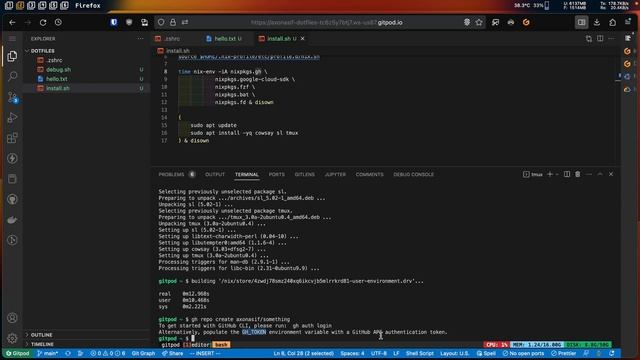Switch to the JUPYTER panel tab
This screenshot has width=640, height=360.
[x=335, y=174]
